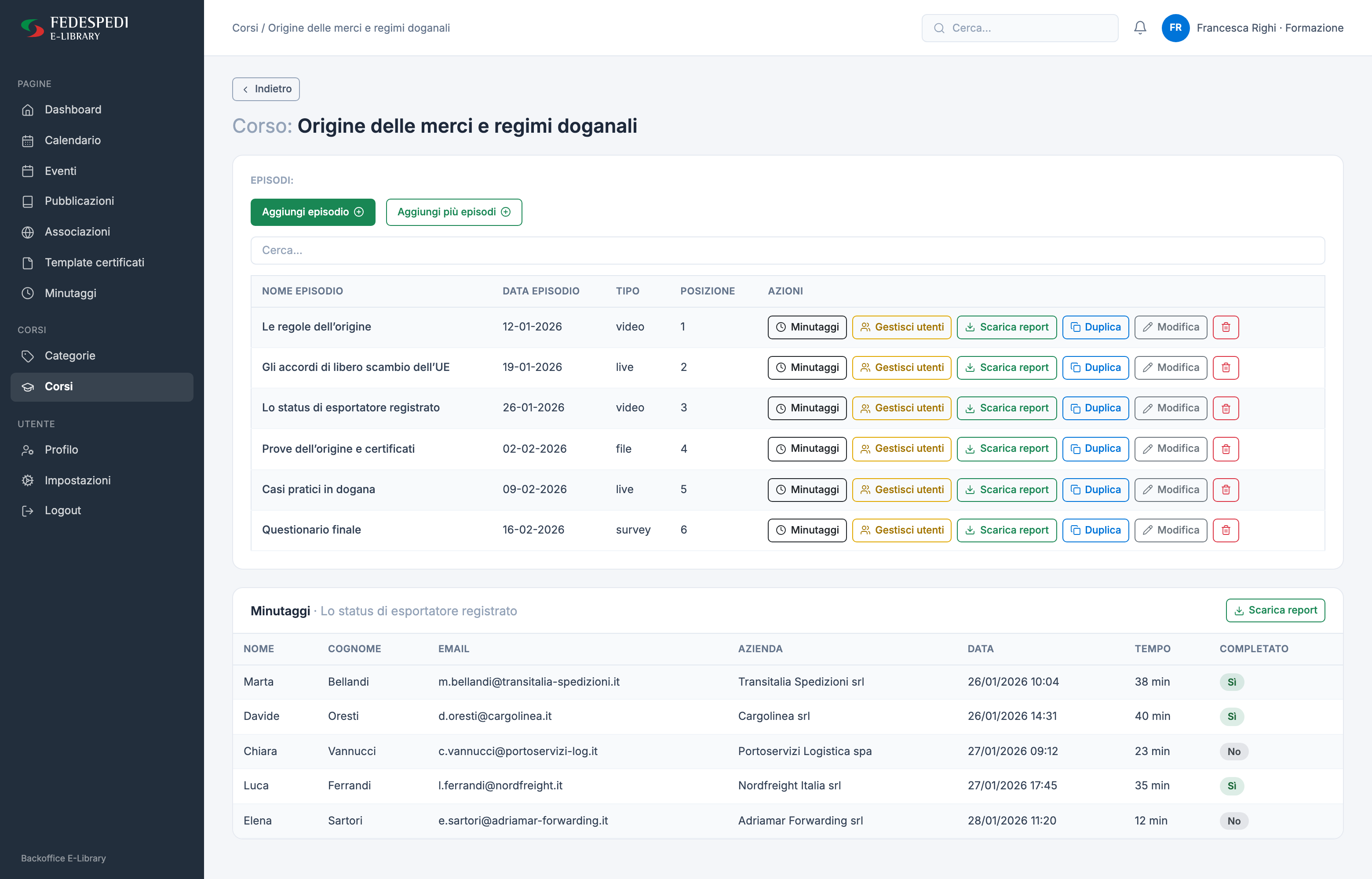Click Aggiungi più episodi button
Image resolution: width=1372 pixels, height=879 pixels.
coord(454,212)
